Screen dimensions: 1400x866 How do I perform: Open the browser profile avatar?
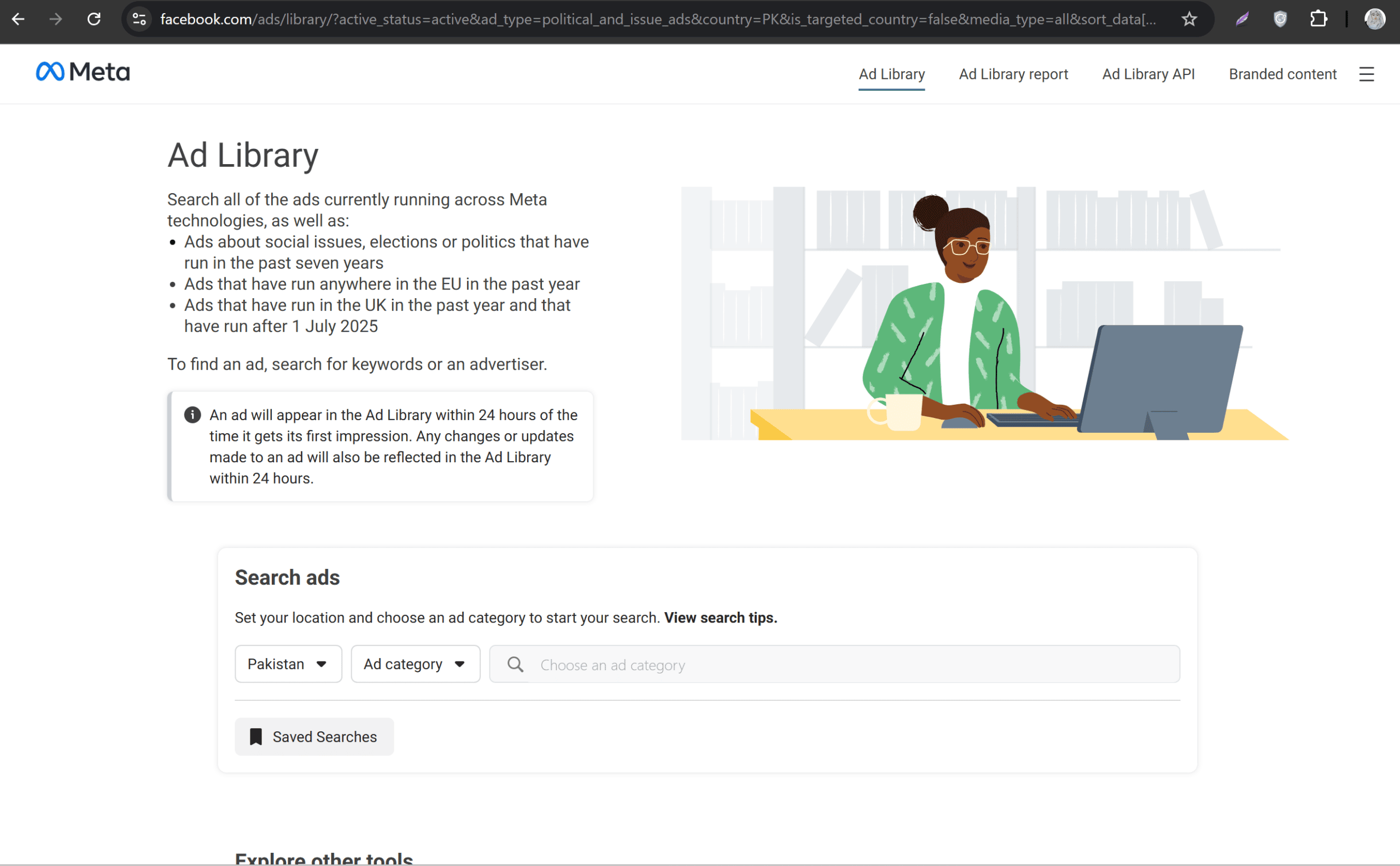pyautogui.click(x=1375, y=19)
